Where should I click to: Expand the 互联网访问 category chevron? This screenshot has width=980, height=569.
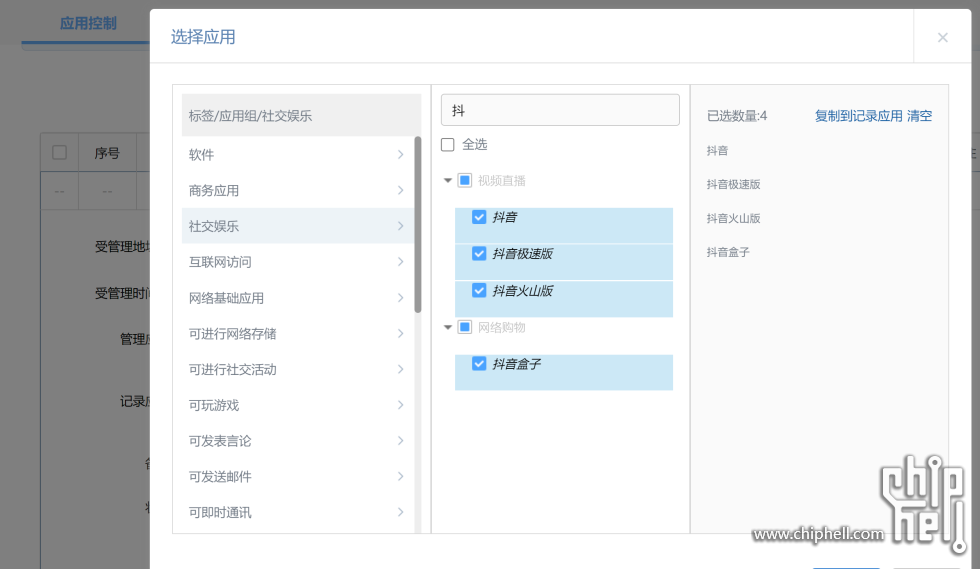pyautogui.click(x=401, y=262)
